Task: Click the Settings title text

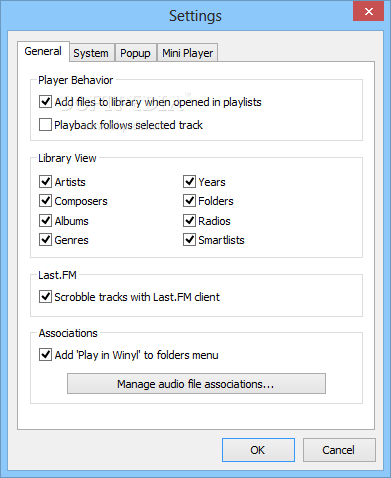Action: (x=195, y=16)
